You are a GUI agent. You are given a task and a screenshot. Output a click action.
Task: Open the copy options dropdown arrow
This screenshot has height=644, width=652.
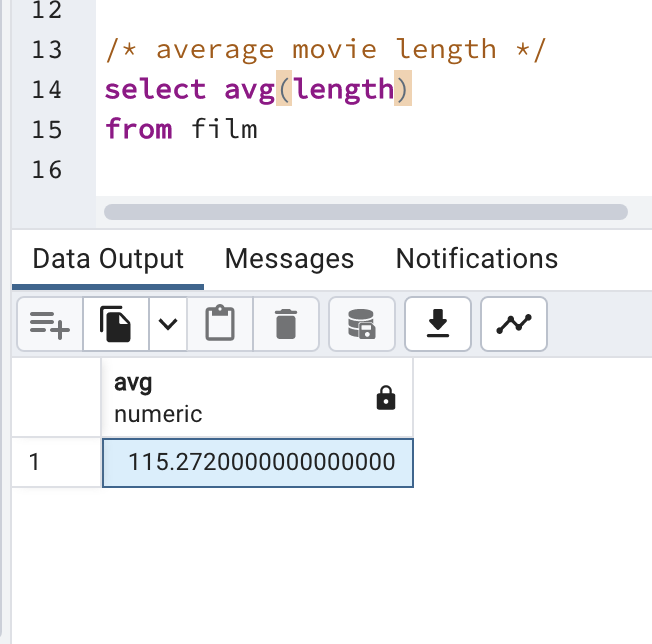coord(168,323)
